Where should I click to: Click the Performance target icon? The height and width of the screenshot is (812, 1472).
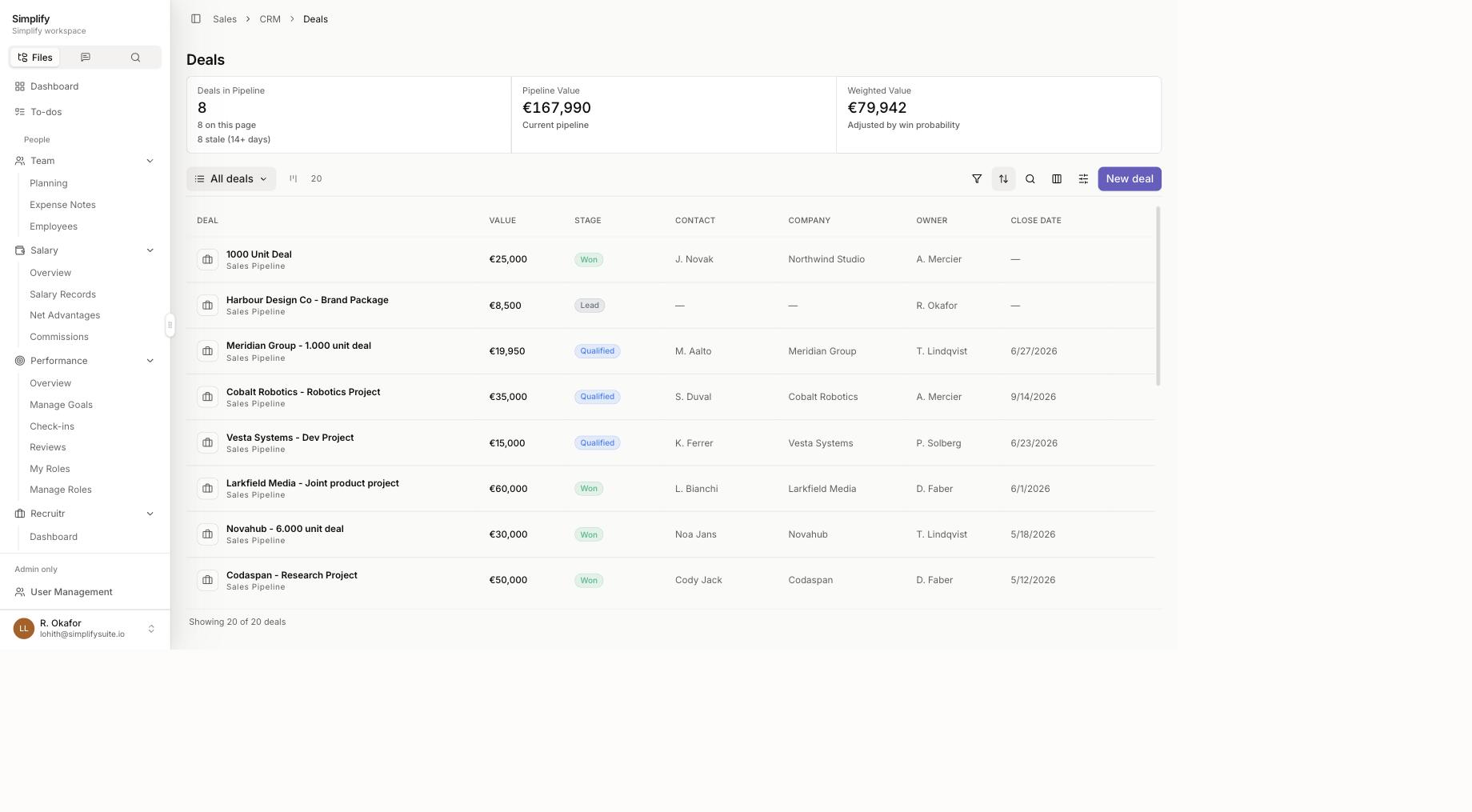20,361
